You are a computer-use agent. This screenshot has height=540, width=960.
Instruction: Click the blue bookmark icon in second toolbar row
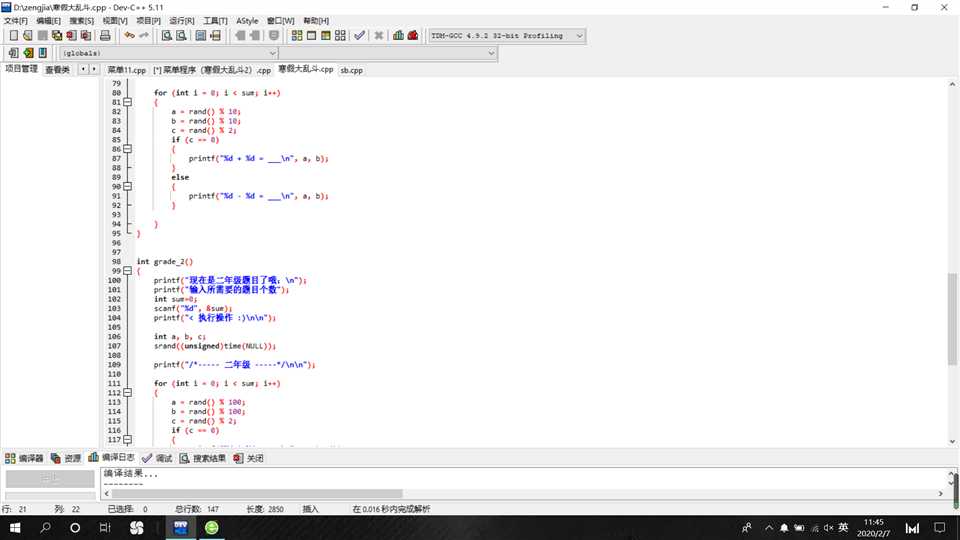click(43, 53)
